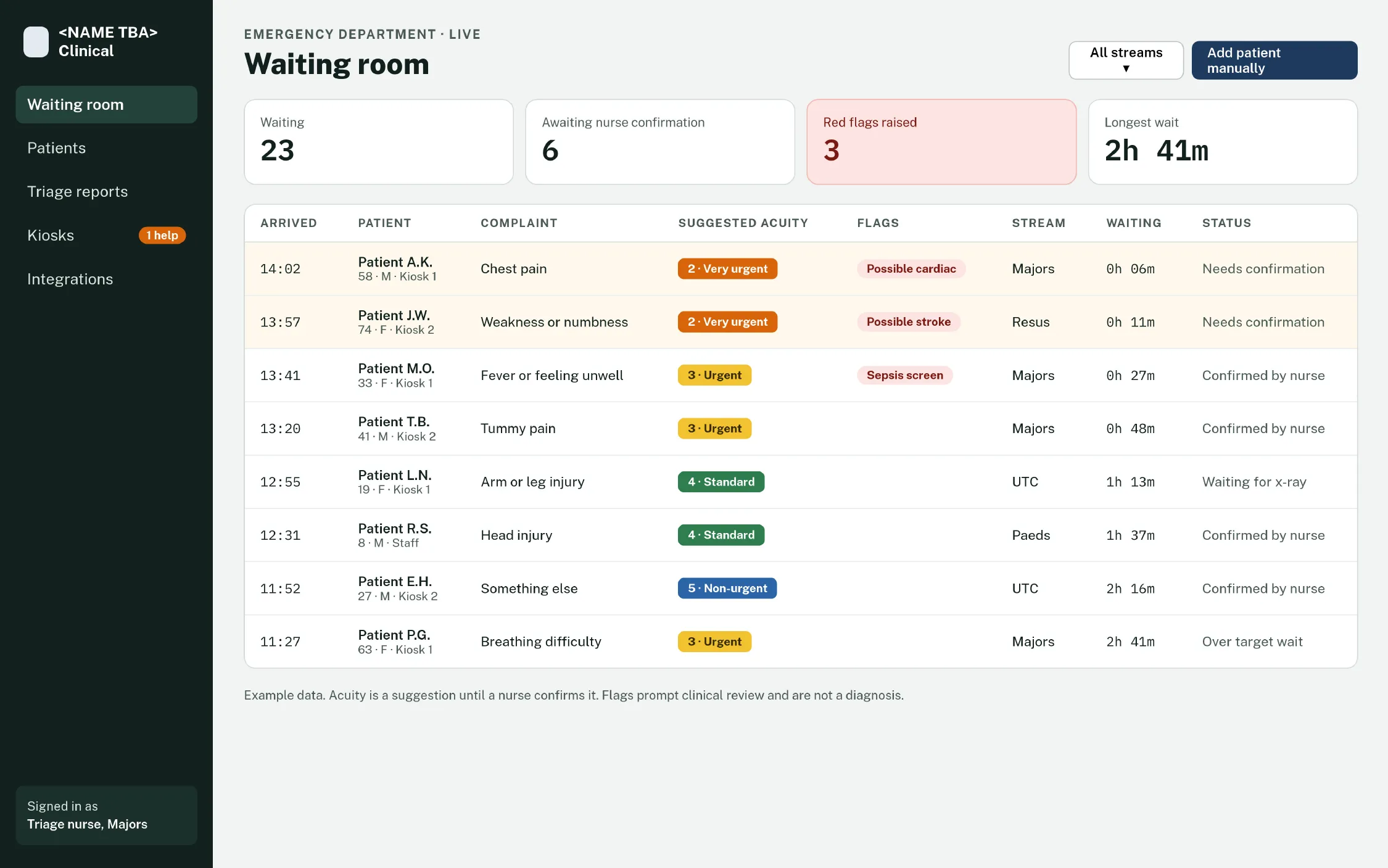Click the '1 help' kiosk badge
The height and width of the screenshot is (868, 1388).
[162, 236]
